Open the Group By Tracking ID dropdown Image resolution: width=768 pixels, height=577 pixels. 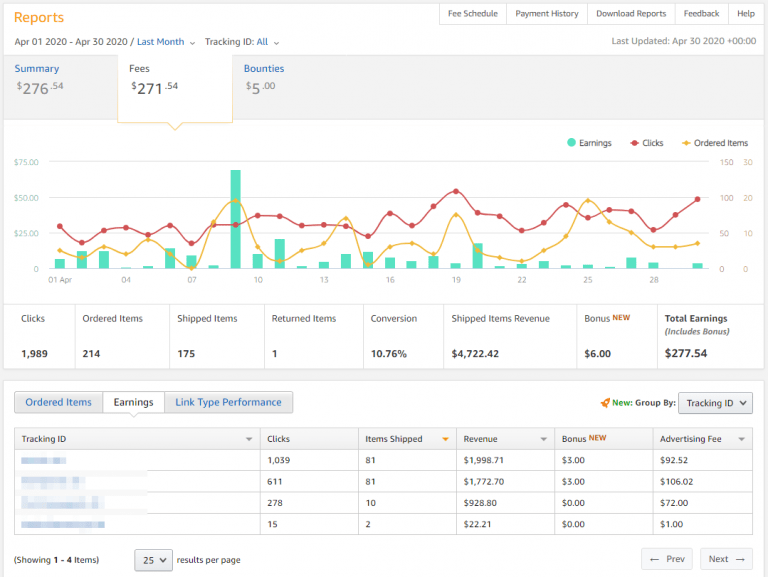coord(715,403)
